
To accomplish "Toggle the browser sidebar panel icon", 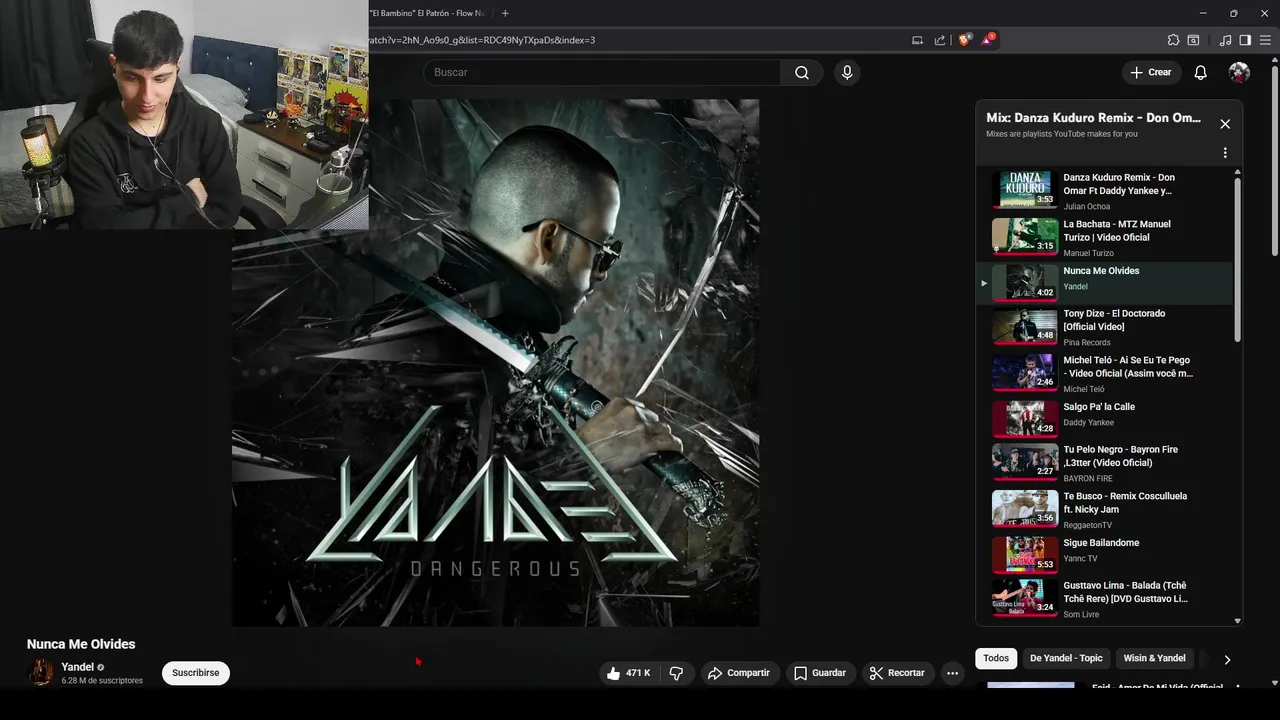I will point(1245,40).
